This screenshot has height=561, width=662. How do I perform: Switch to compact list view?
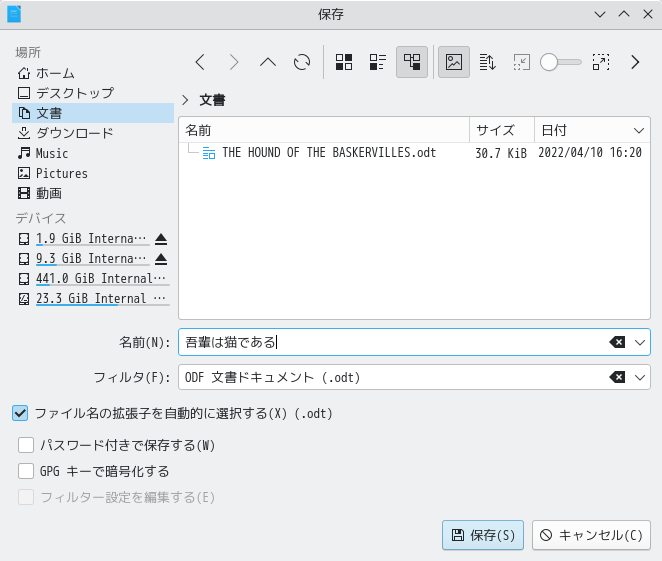[x=378, y=62]
